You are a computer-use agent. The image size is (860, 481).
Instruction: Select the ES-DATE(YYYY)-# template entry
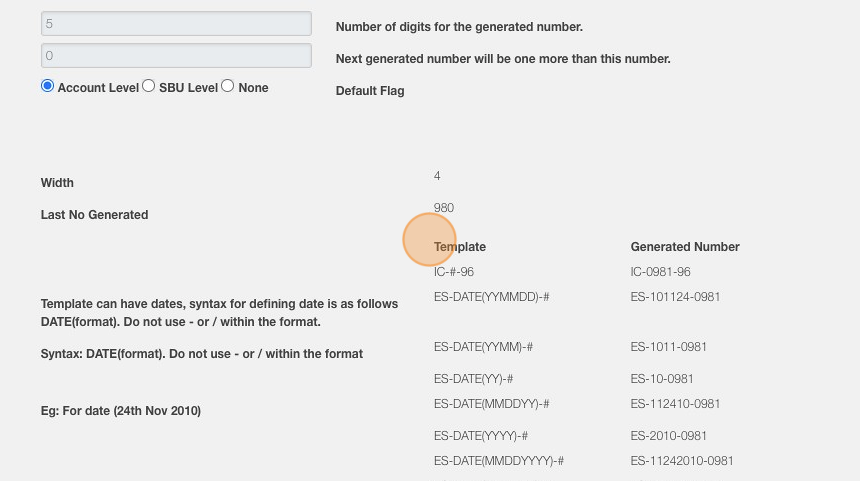coord(481,436)
